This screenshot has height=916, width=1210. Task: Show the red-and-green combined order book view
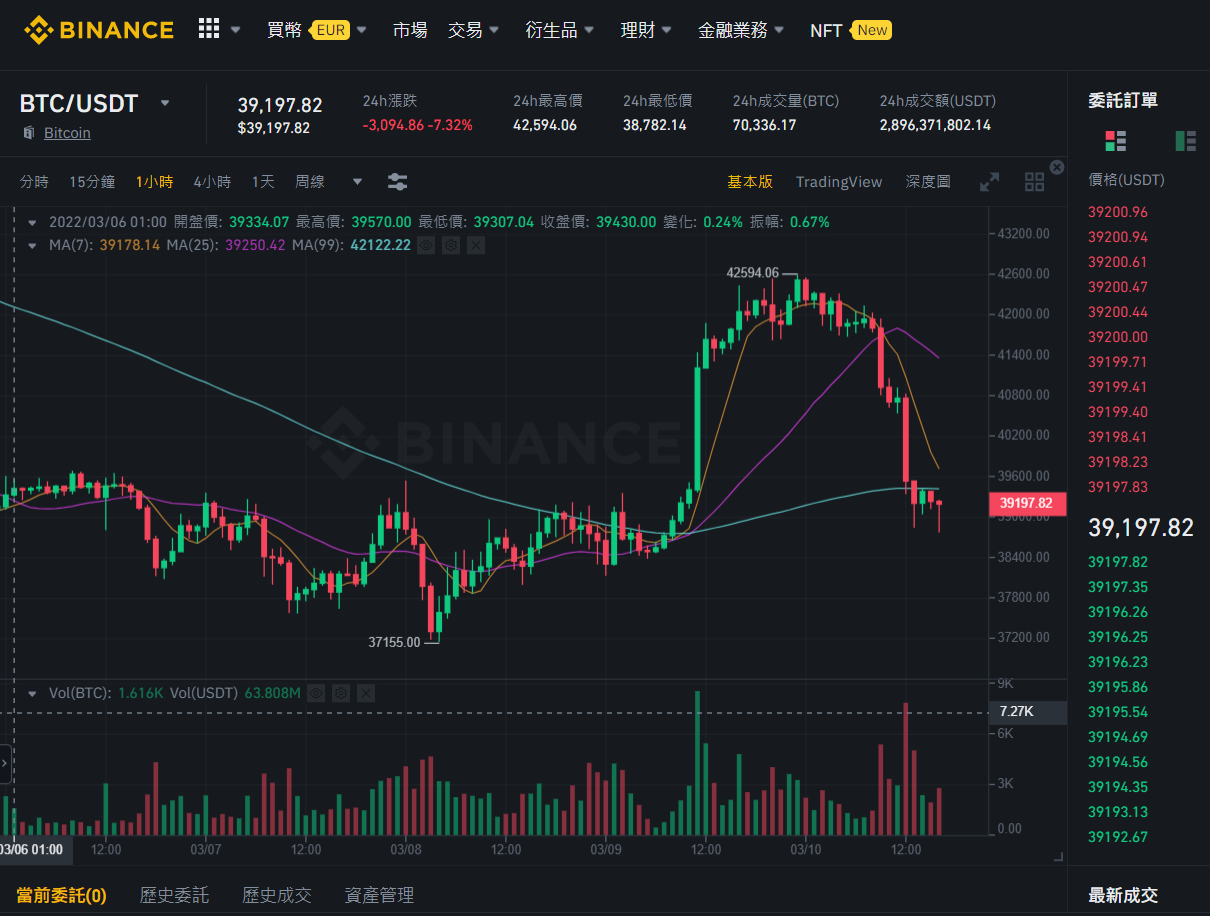pyautogui.click(x=1115, y=140)
